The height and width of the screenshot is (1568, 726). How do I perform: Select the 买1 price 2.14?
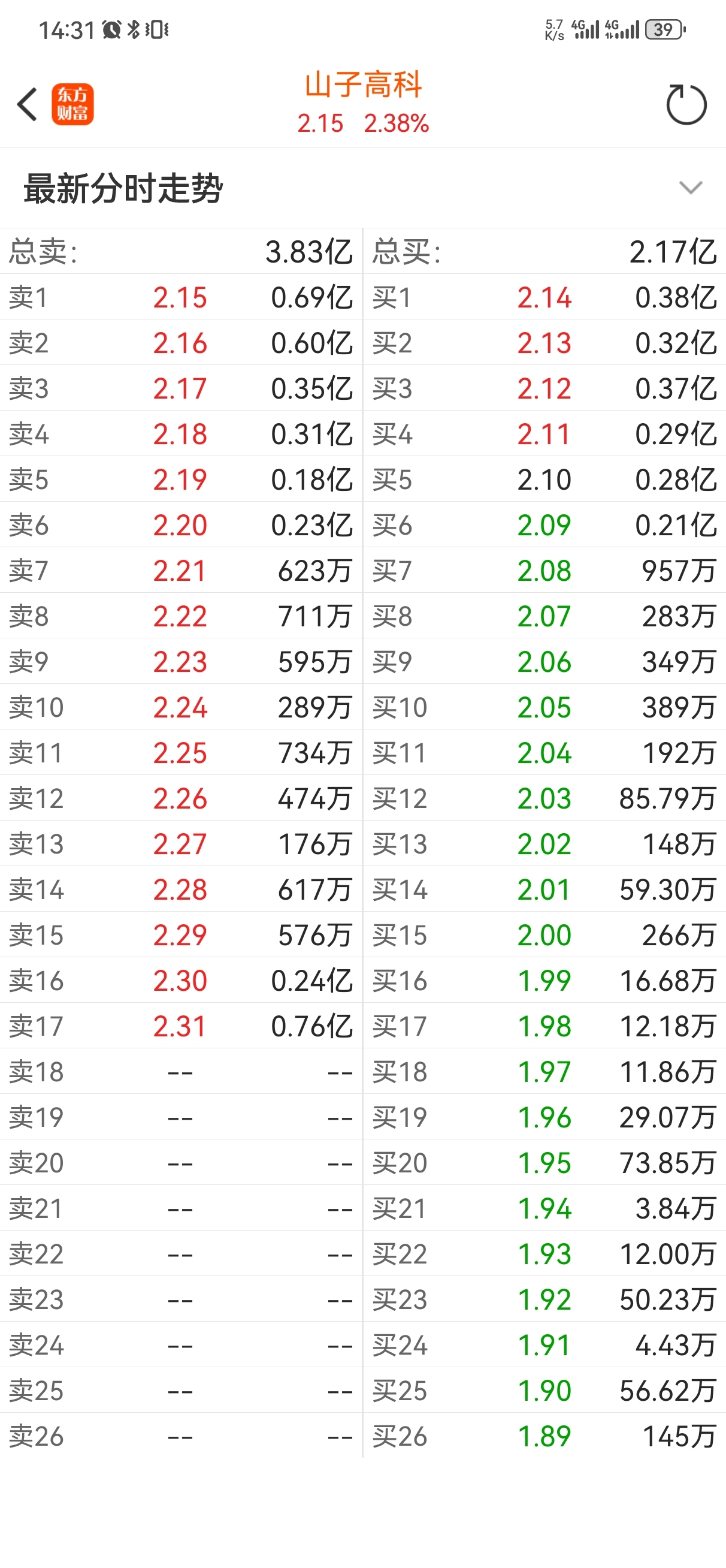coord(544,298)
